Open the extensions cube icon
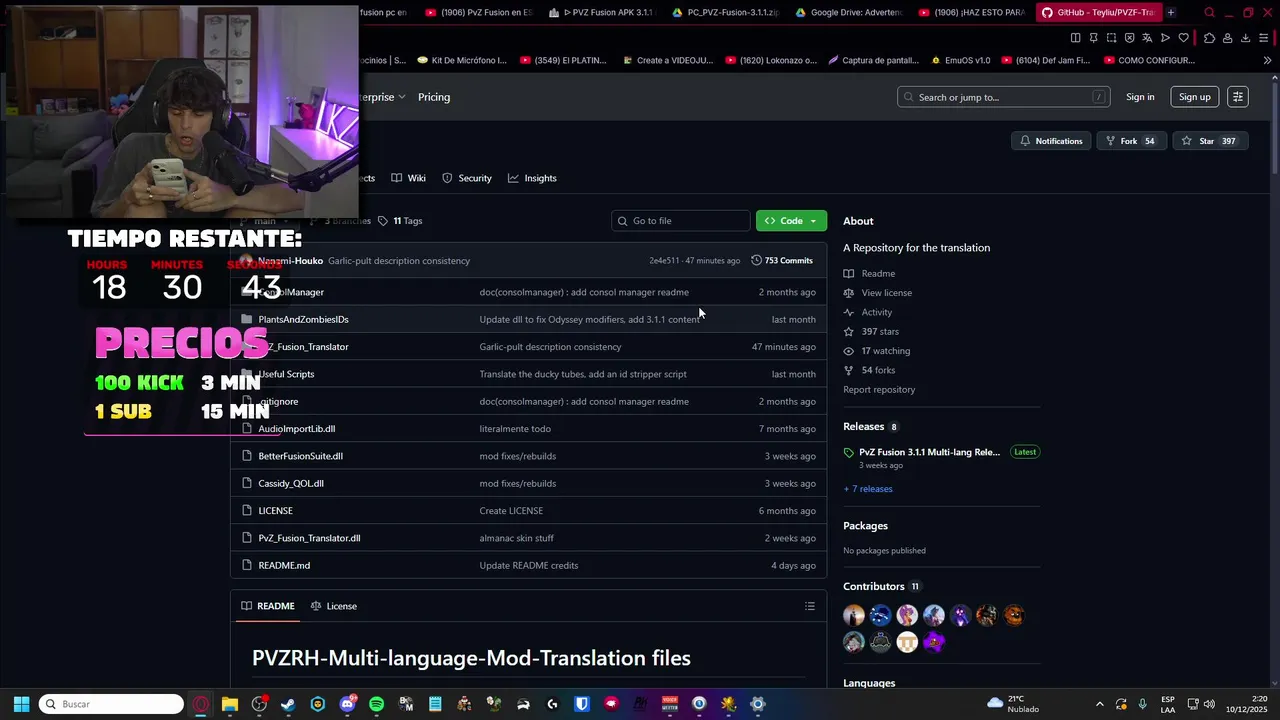Viewport: 1280px width, 720px height. (1209, 38)
